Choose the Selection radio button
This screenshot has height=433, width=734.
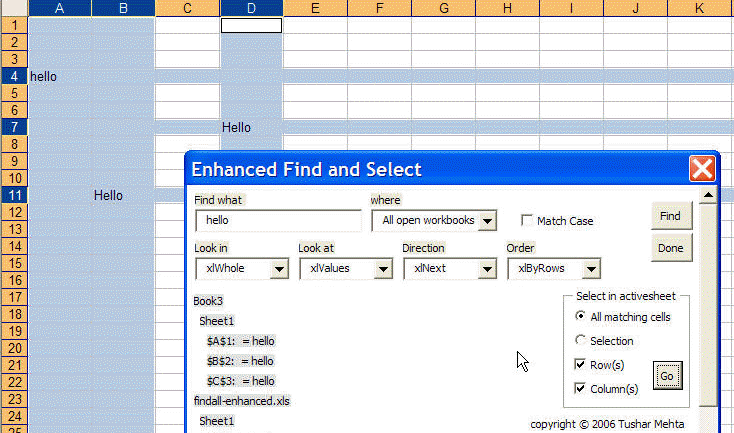581,341
